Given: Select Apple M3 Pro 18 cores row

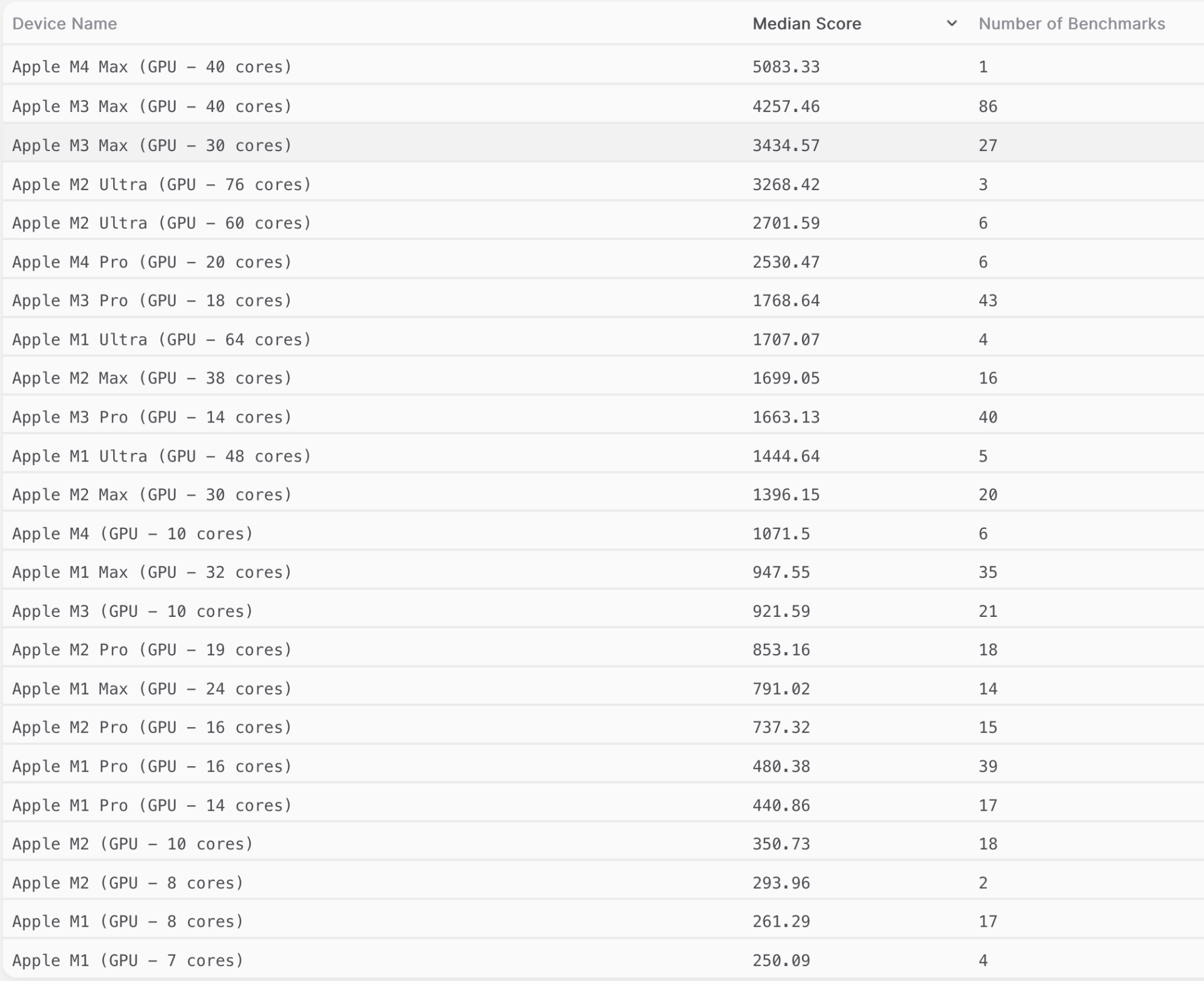Looking at the screenshot, I should coord(152,301).
